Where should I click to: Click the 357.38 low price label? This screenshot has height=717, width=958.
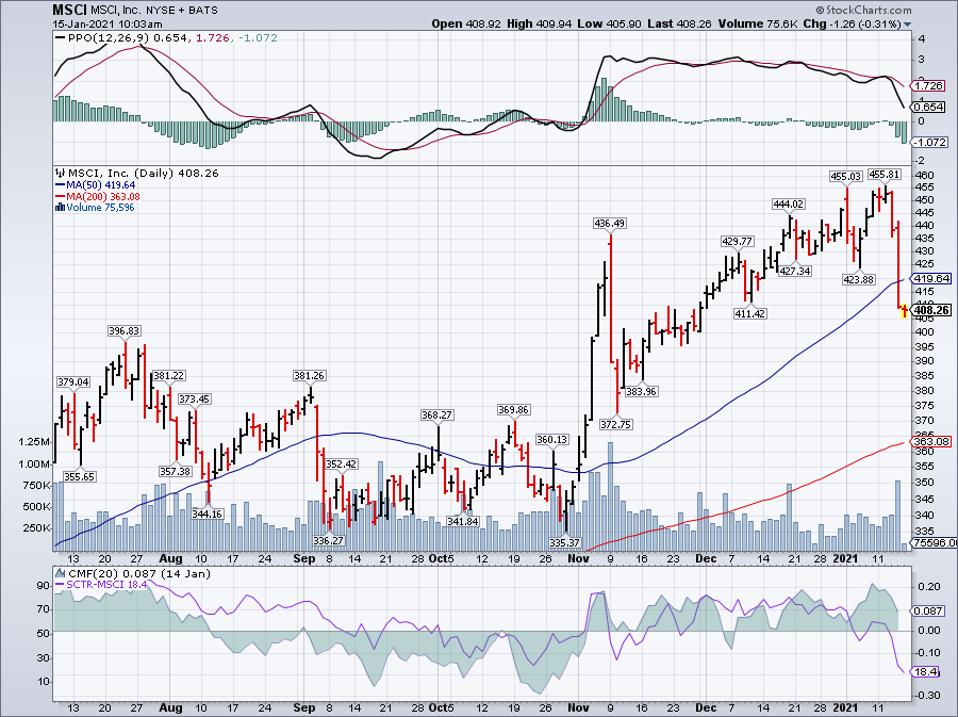175,471
